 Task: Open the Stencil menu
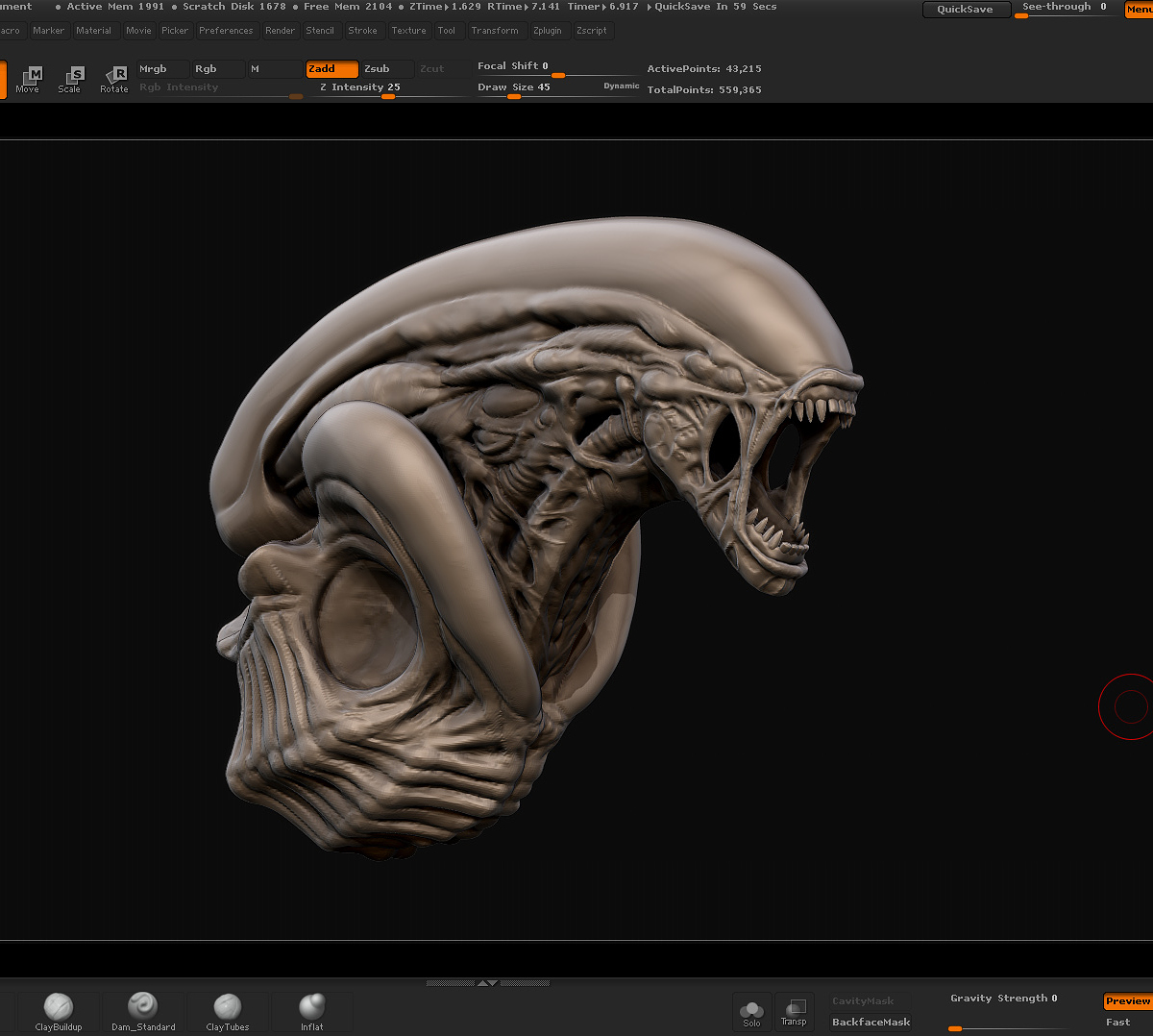(x=320, y=31)
